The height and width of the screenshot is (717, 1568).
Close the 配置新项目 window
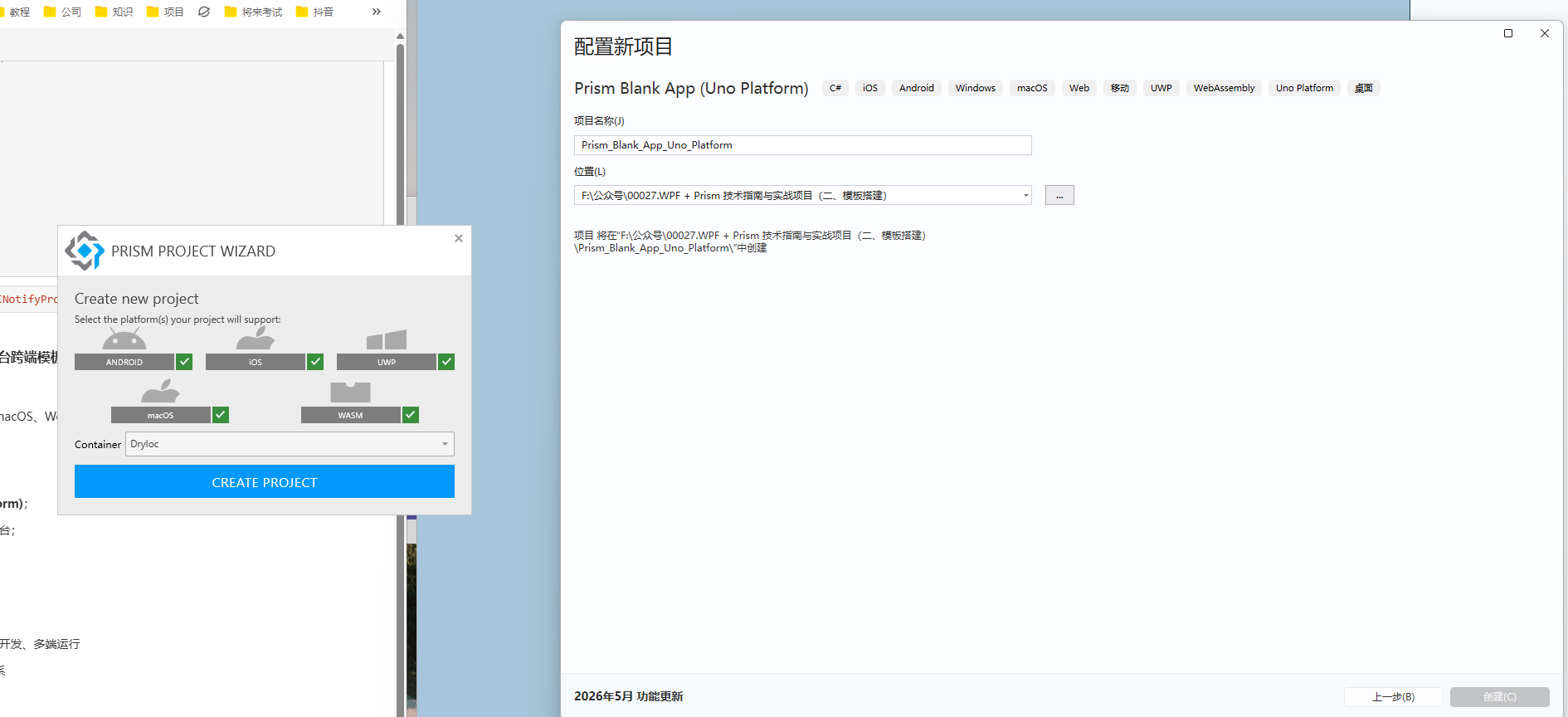pos(1545,33)
